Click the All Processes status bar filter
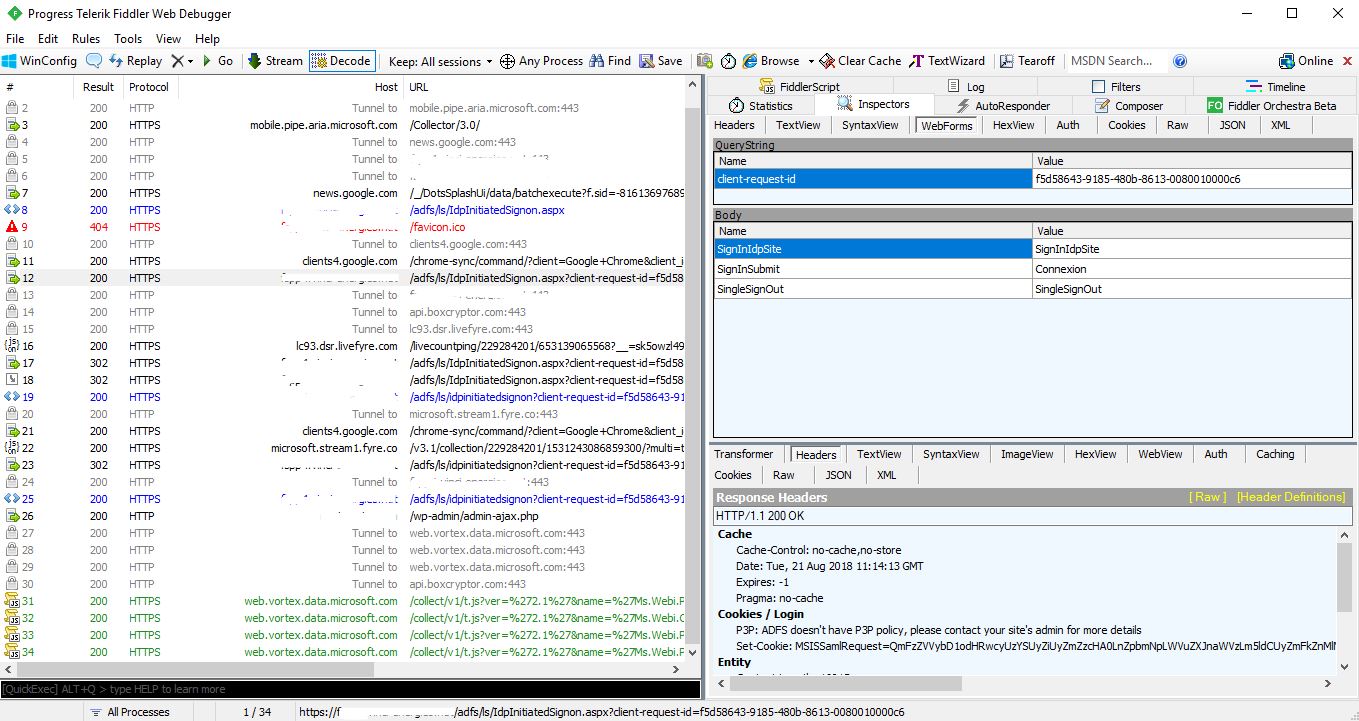This screenshot has width=1359, height=721. tap(129, 712)
